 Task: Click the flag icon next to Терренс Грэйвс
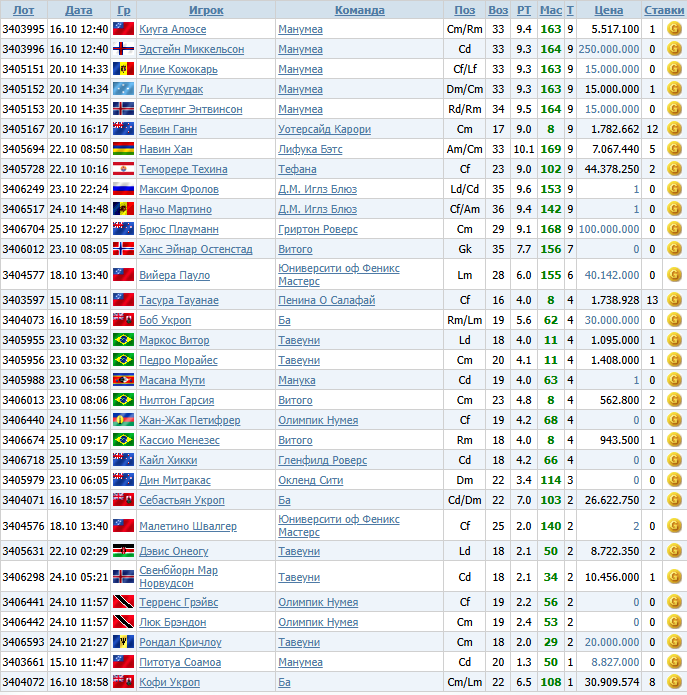pos(123,602)
